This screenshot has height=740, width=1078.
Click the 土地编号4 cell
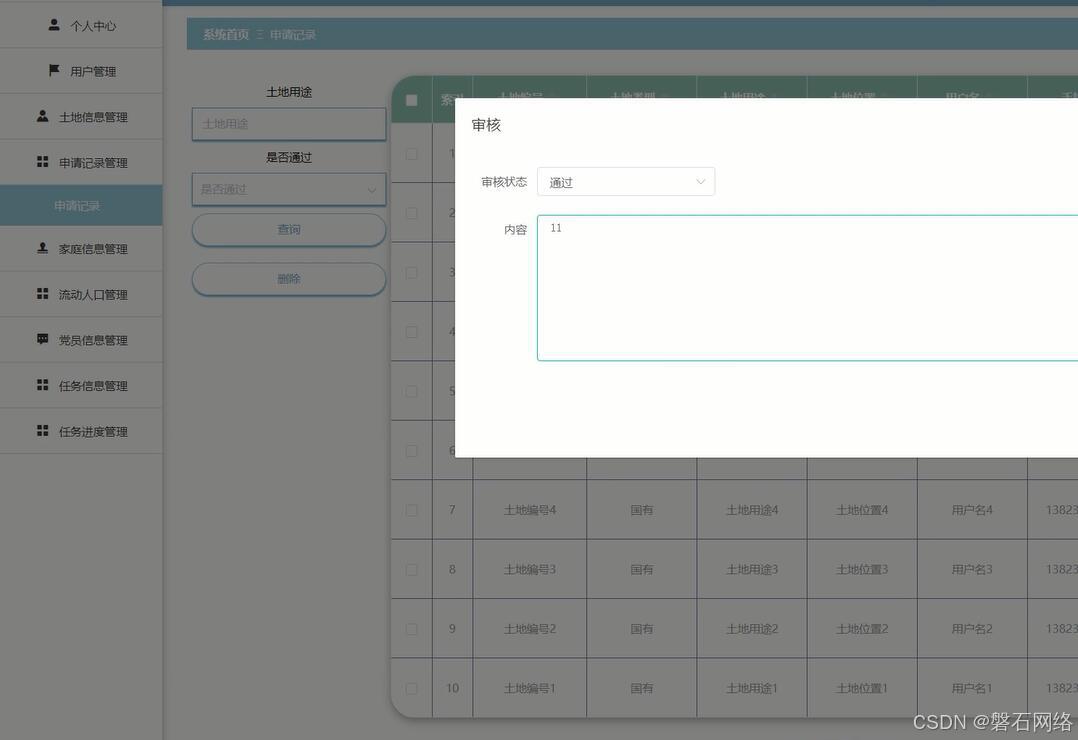click(529, 510)
